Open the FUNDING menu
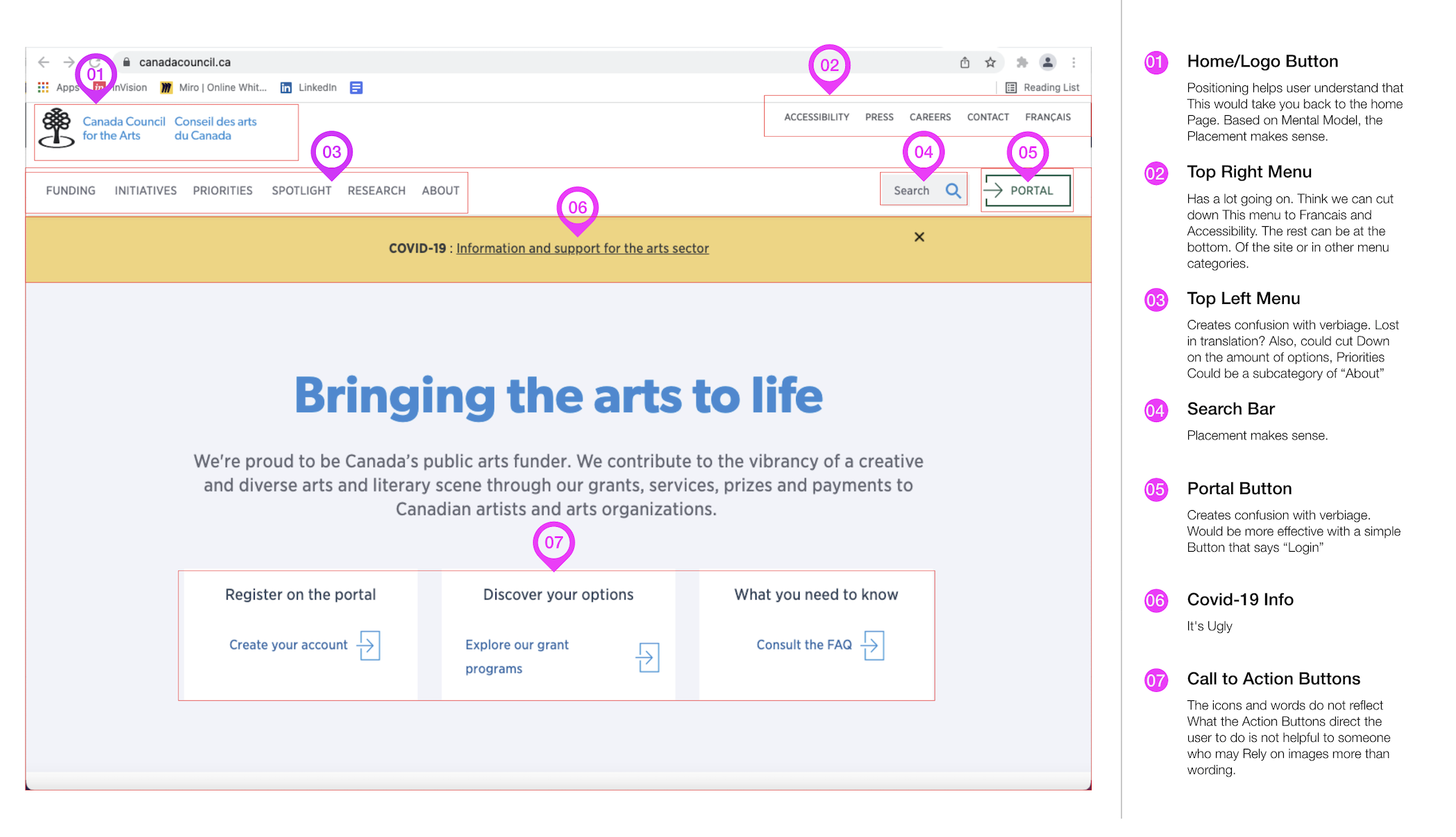Screen dimensions: 1456x837 pyautogui.click(x=71, y=191)
